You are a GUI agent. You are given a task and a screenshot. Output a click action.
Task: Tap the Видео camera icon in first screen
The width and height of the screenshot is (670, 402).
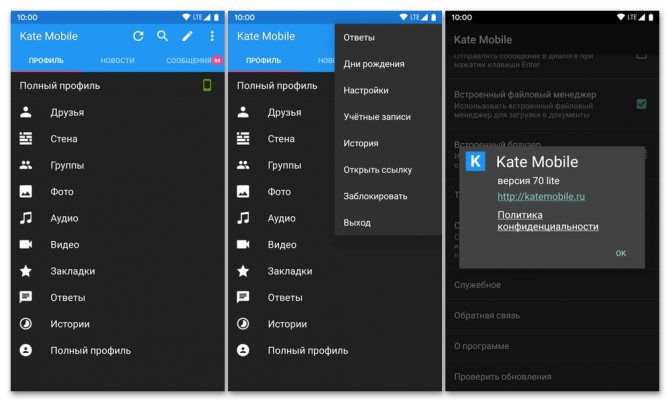pos(26,244)
